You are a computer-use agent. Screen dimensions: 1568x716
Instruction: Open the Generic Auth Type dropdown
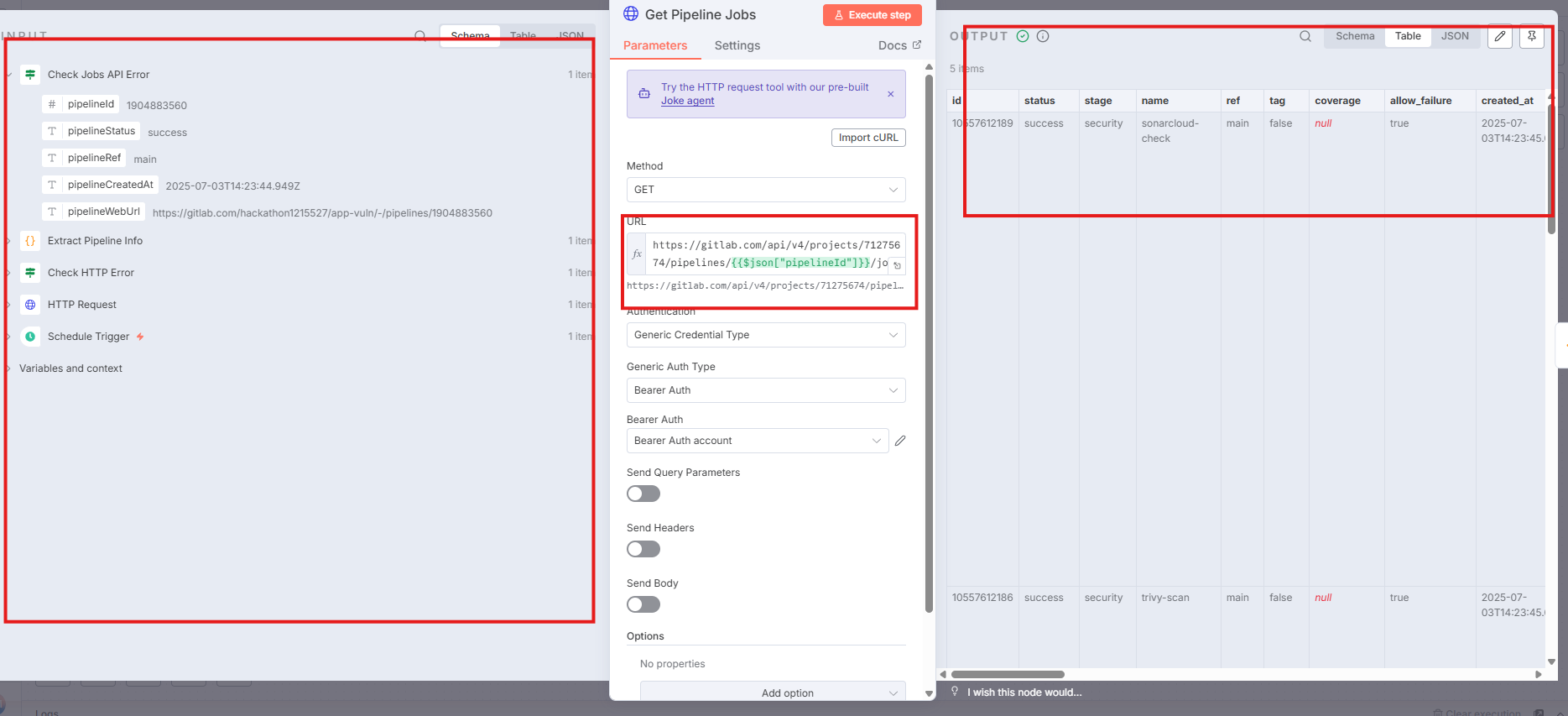click(765, 390)
